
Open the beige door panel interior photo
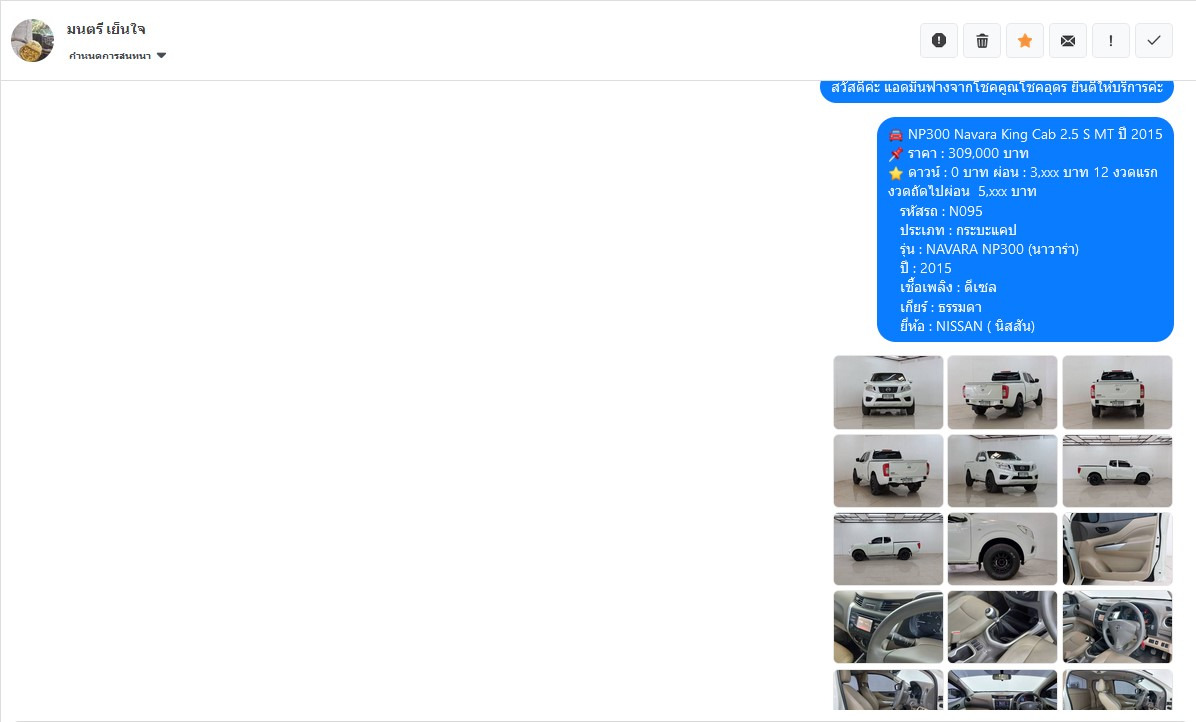pyautogui.click(x=1117, y=549)
